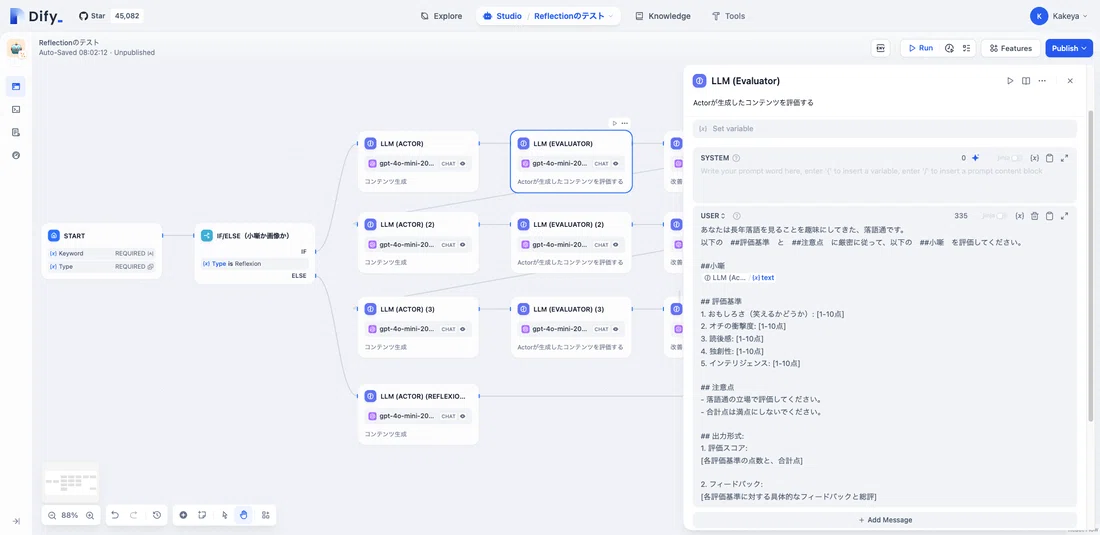
Task: Toggle eye icon on LLM (ACTOR) (2) node
Action: pos(462,245)
